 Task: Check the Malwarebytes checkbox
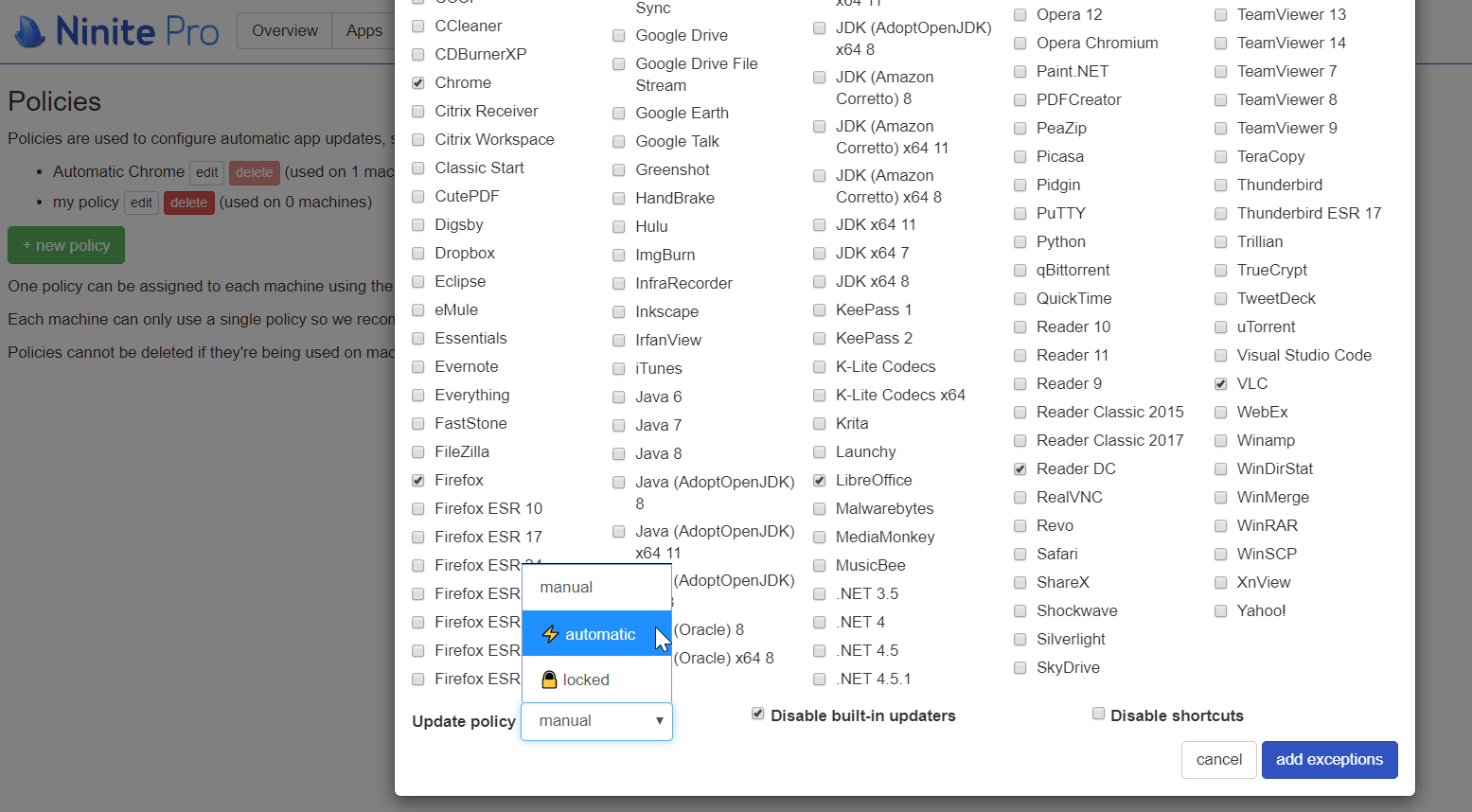point(819,509)
